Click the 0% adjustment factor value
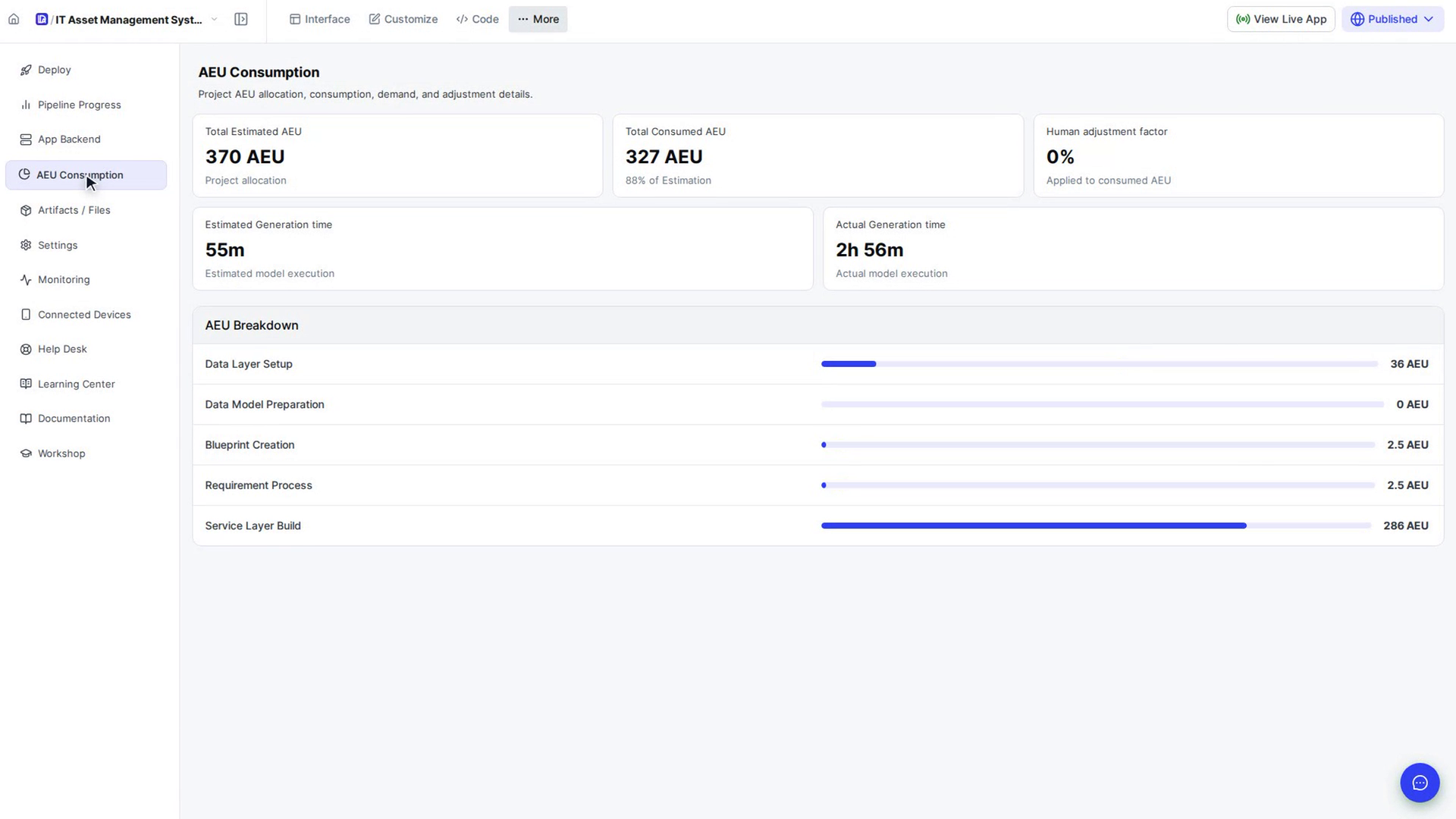The image size is (1456, 819). pos(1060,157)
